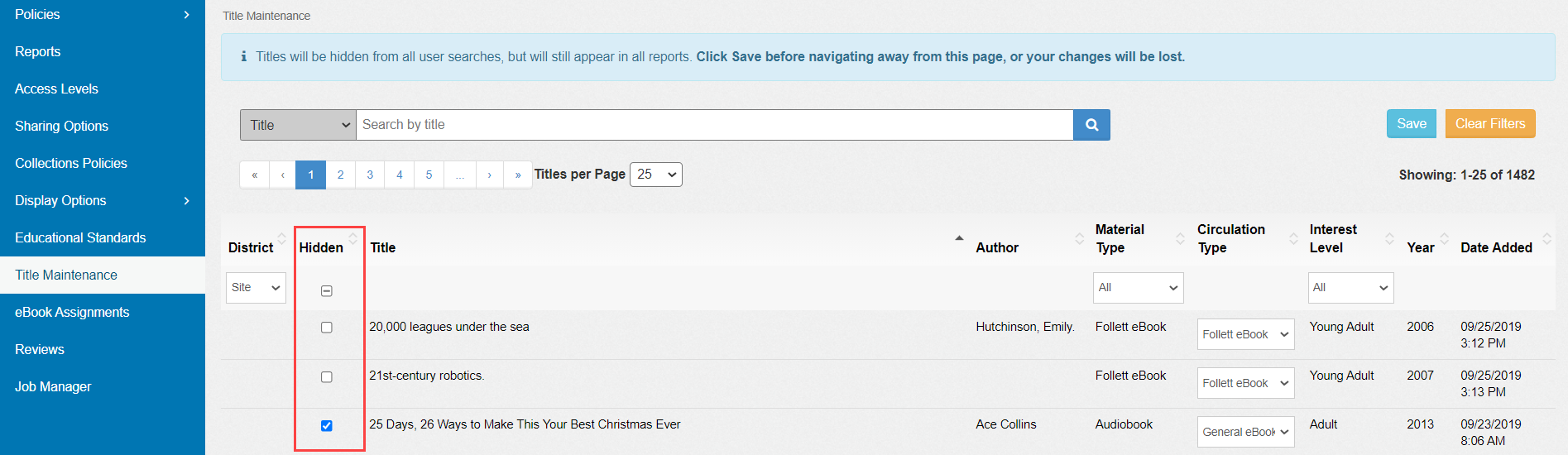Go to page 2
Screen dimensions: 1568x455
tap(340, 175)
